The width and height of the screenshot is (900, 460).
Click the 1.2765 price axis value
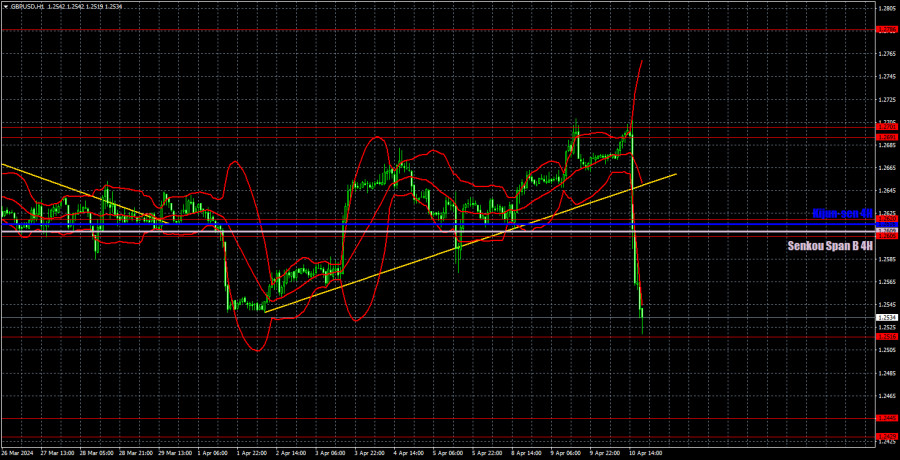click(x=885, y=53)
